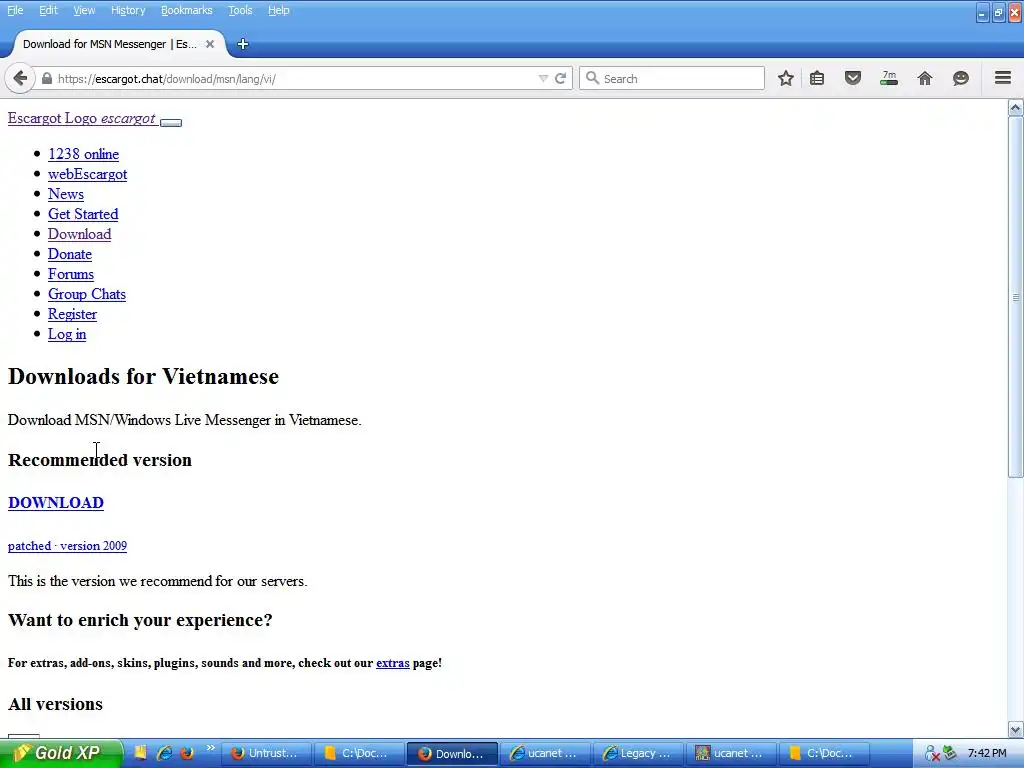Click the search magnifier icon
Viewport: 1024px width, 768px height.
pyautogui.click(x=592, y=78)
